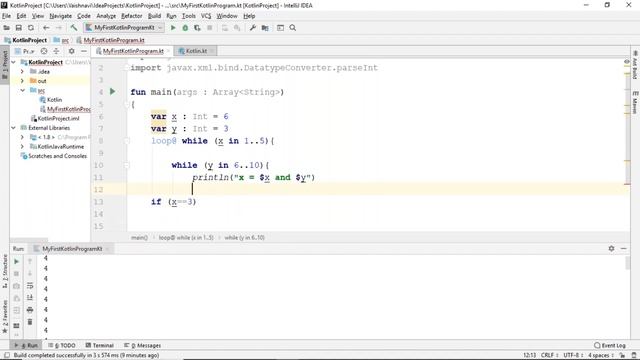
Task: Open the Refactor menu
Action: 132,16
